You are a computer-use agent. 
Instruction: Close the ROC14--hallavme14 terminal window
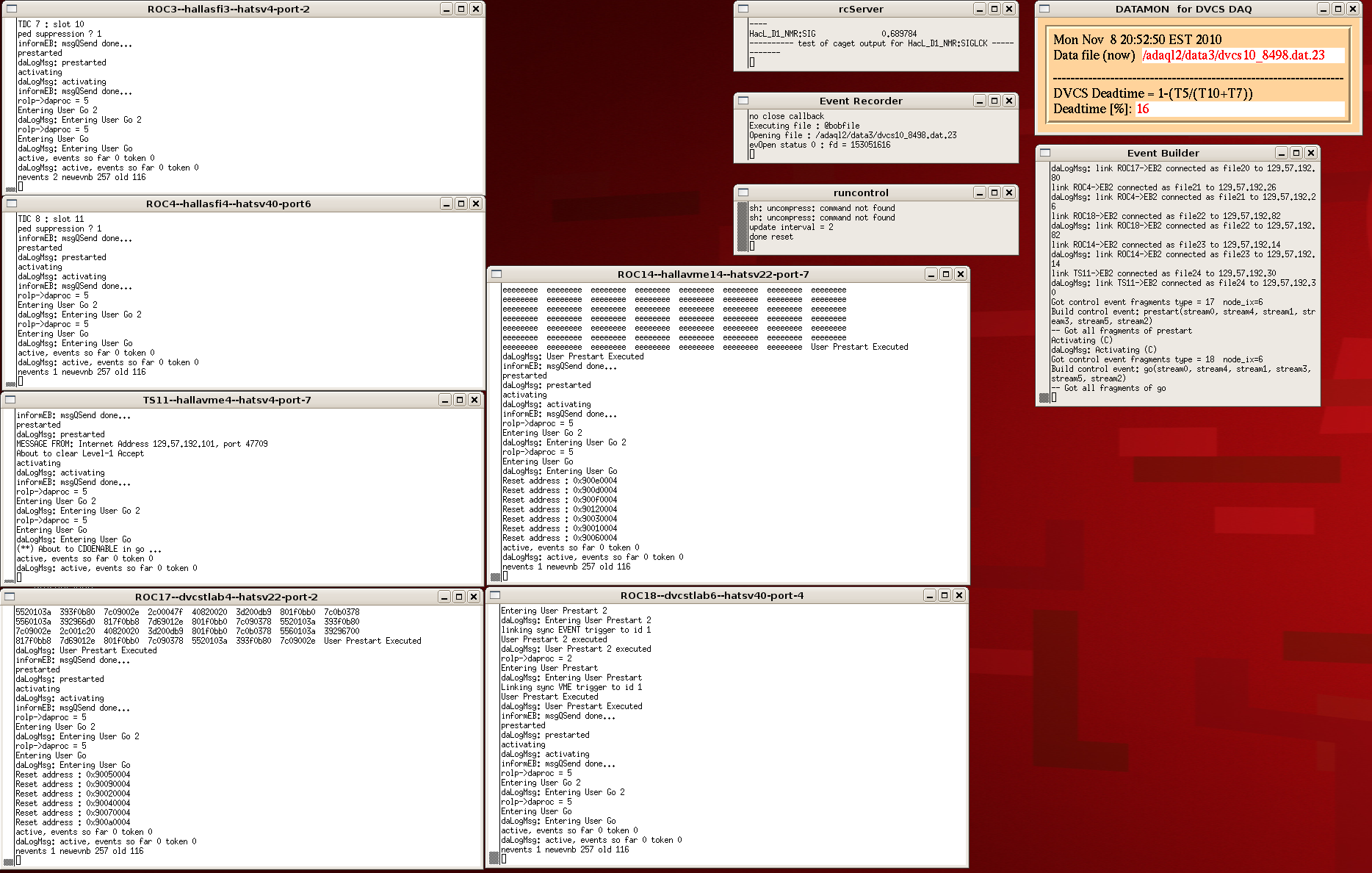pos(961,274)
